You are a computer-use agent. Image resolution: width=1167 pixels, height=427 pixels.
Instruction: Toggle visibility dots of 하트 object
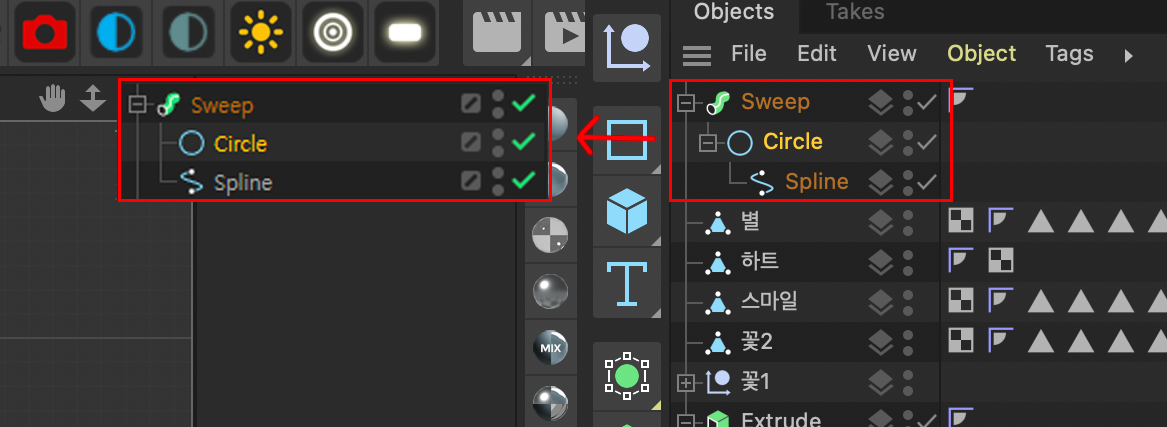908,262
